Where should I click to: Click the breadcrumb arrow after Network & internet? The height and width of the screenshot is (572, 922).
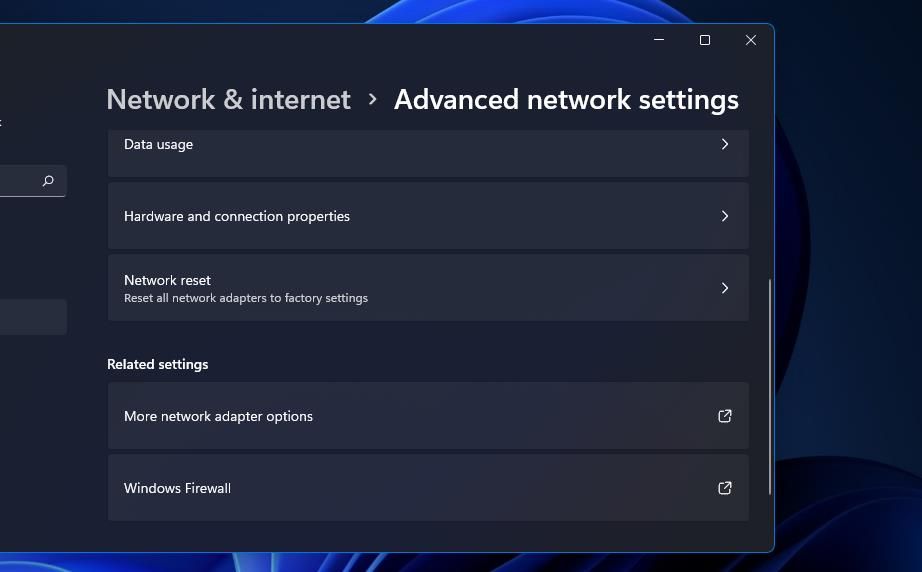[372, 99]
